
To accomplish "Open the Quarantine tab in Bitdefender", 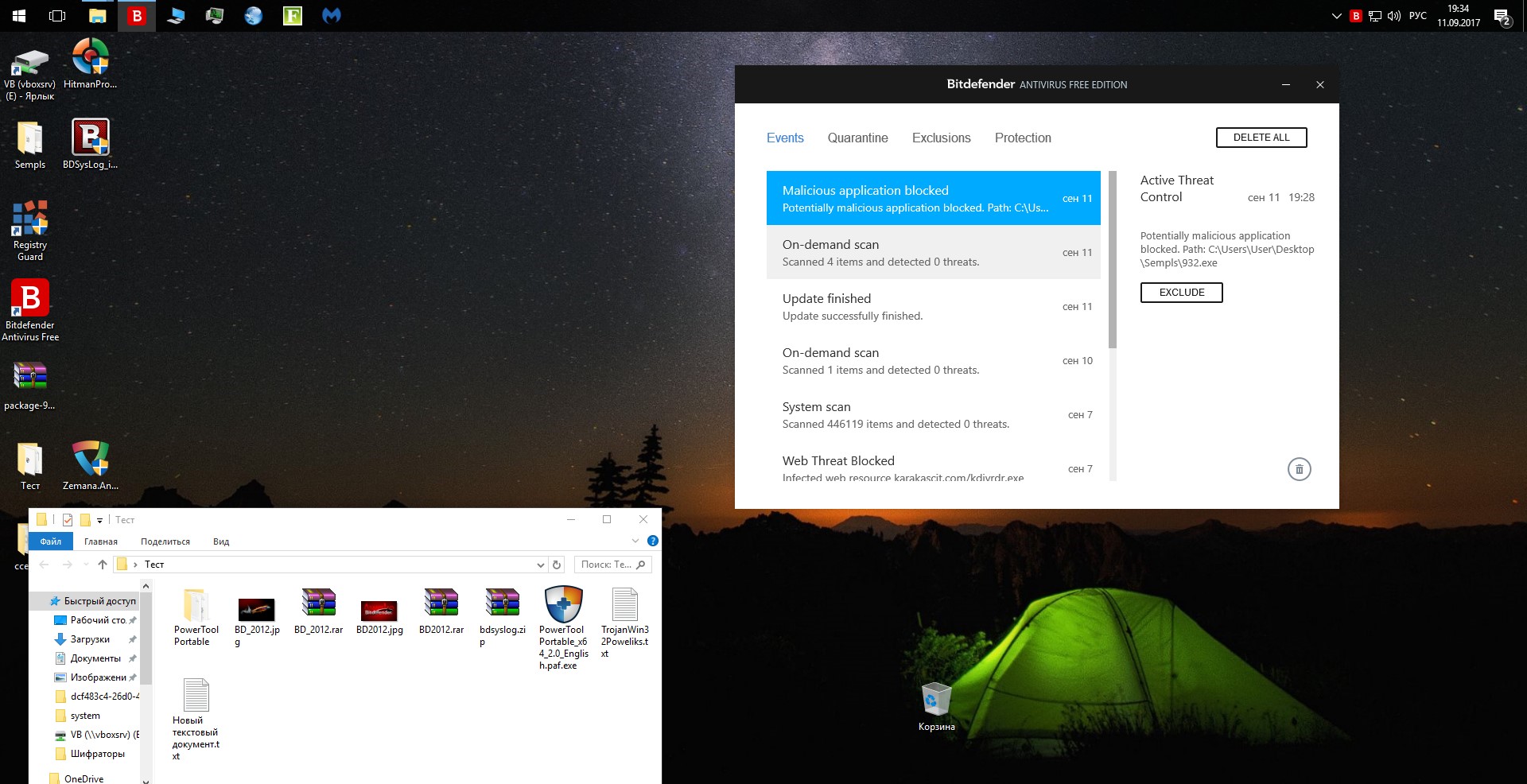I will (857, 138).
